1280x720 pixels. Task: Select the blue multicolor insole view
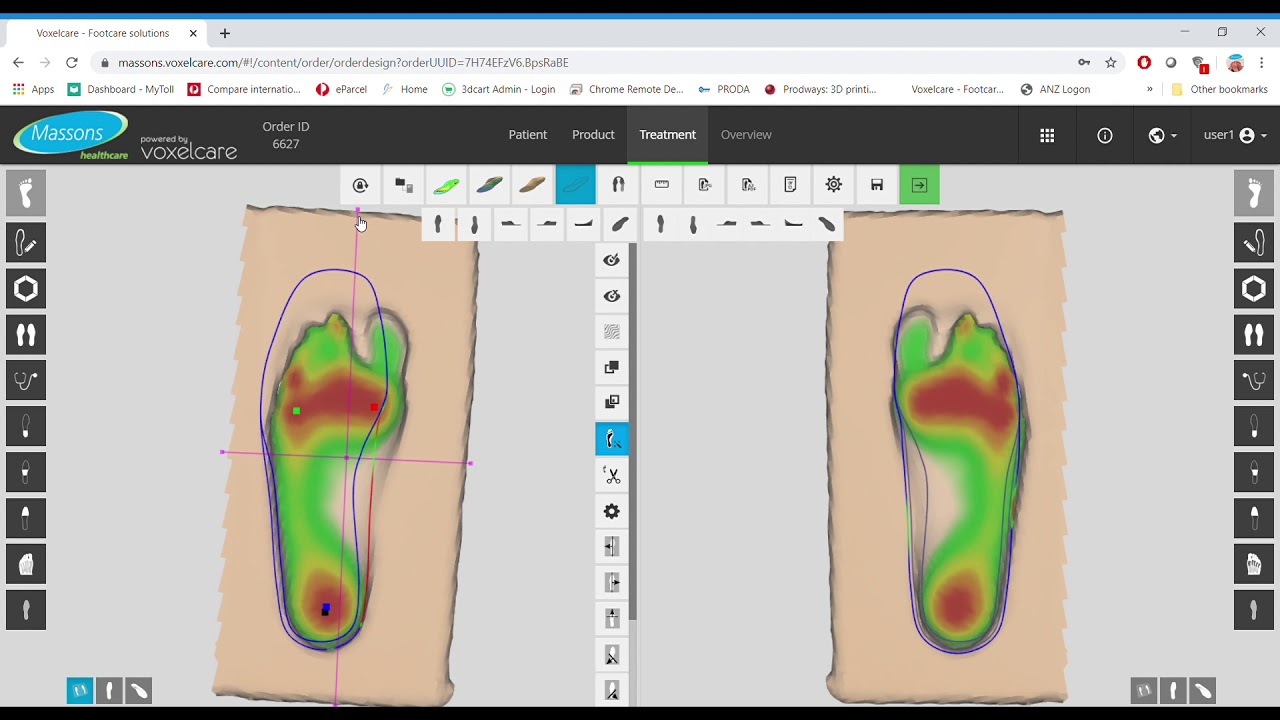click(490, 185)
